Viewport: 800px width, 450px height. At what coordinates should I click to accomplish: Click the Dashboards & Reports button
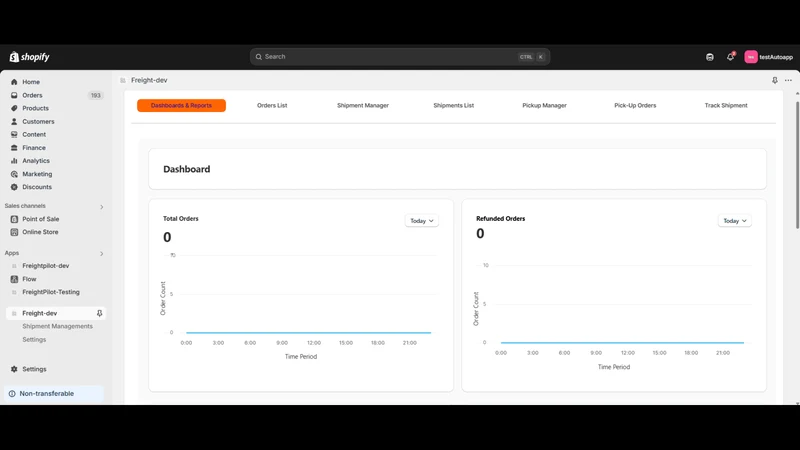pyautogui.click(x=181, y=106)
